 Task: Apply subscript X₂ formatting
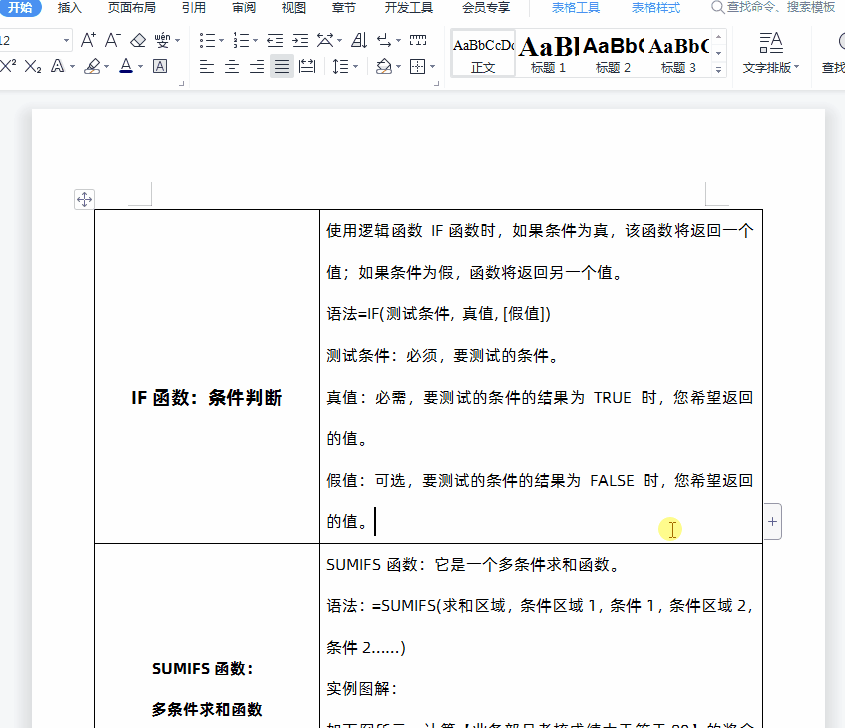tap(33, 66)
